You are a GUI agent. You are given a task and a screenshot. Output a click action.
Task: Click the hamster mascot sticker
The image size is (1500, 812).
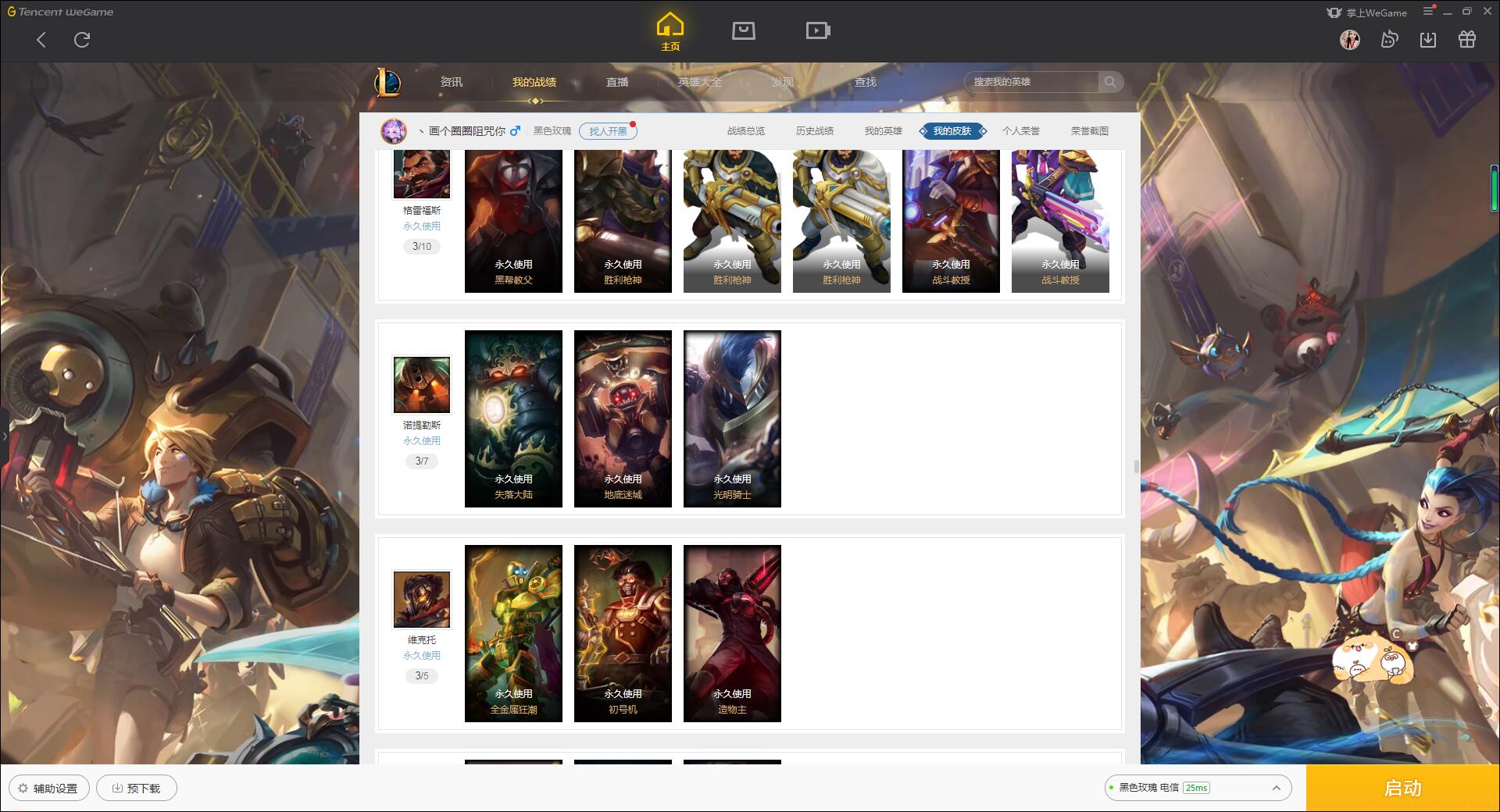coord(1373,660)
